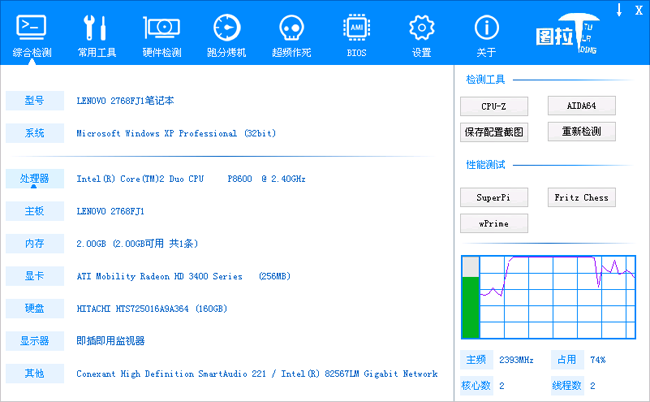
Task: Close the window with the X
Action: [x=639, y=10]
